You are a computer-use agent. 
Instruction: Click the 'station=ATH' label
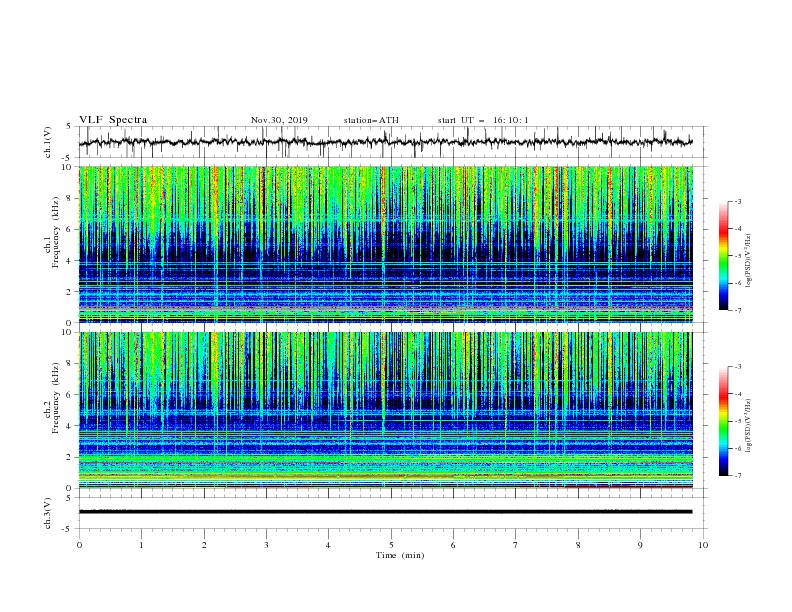[x=371, y=120]
